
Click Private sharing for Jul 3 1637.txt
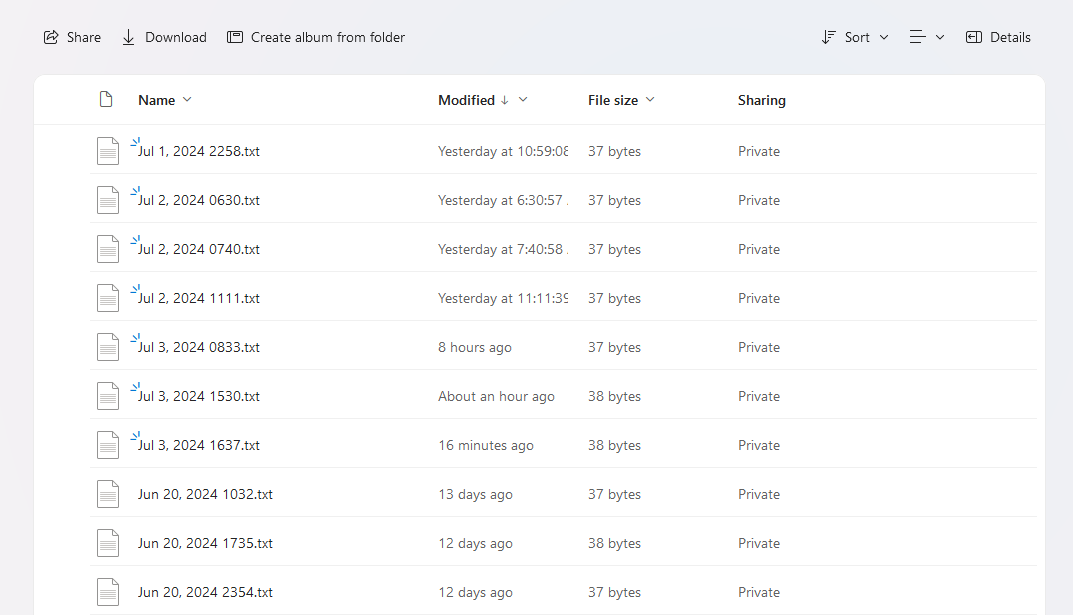coord(759,445)
